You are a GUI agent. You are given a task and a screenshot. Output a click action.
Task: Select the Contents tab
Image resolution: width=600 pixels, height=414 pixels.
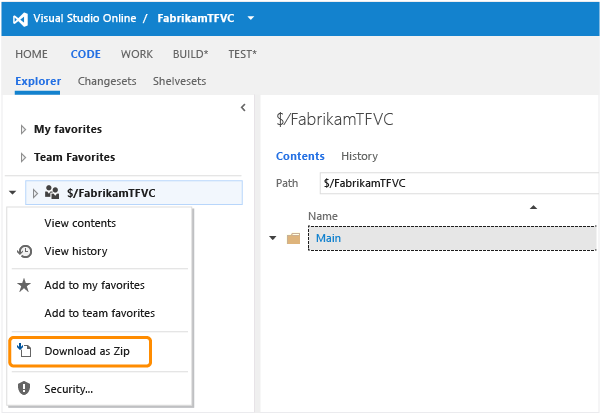coord(300,156)
